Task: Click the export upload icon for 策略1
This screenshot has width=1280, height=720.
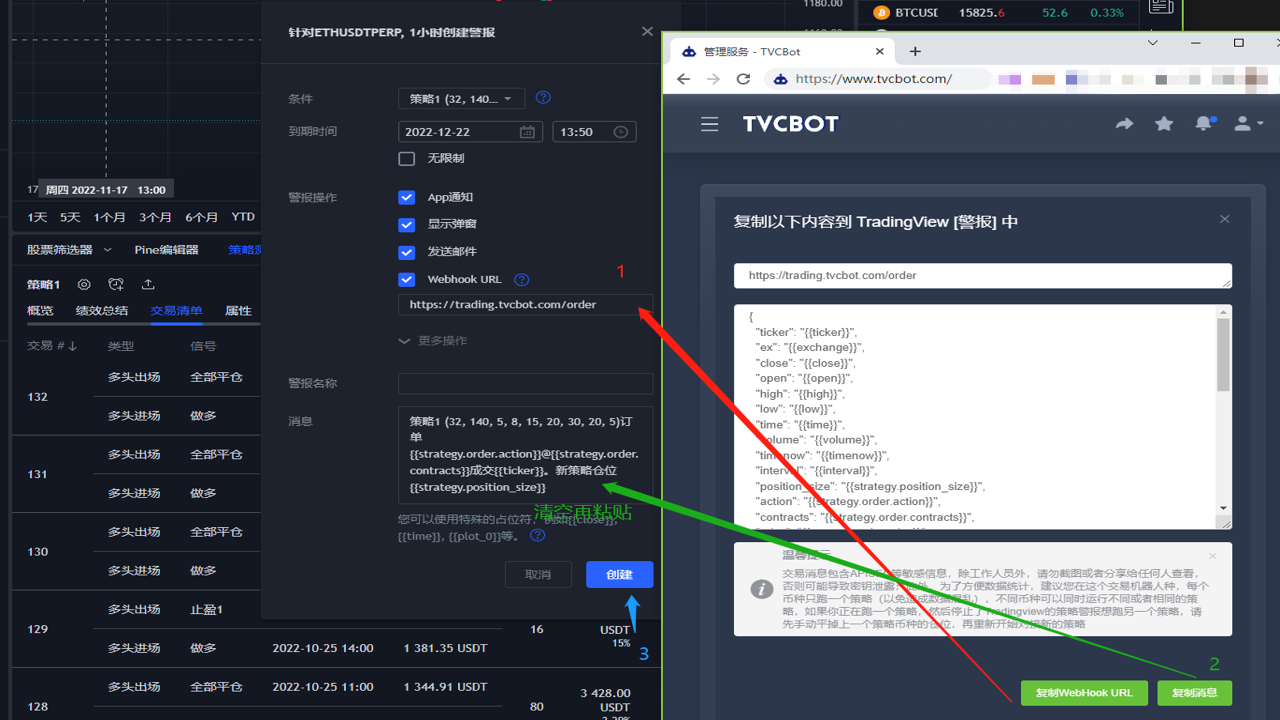Action: [148, 285]
